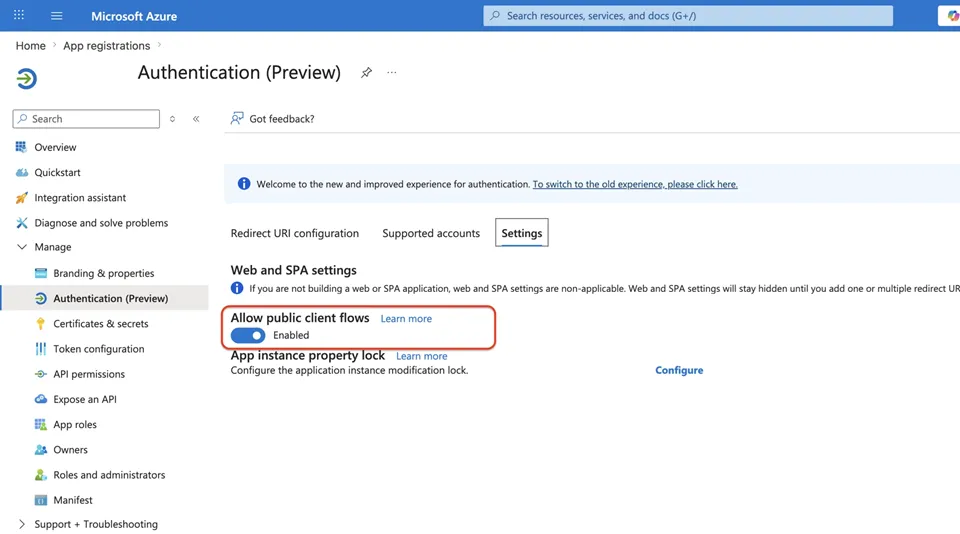960x534 pixels.
Task: Open API permissions in sidebar
Action: [x=89, y=374]
